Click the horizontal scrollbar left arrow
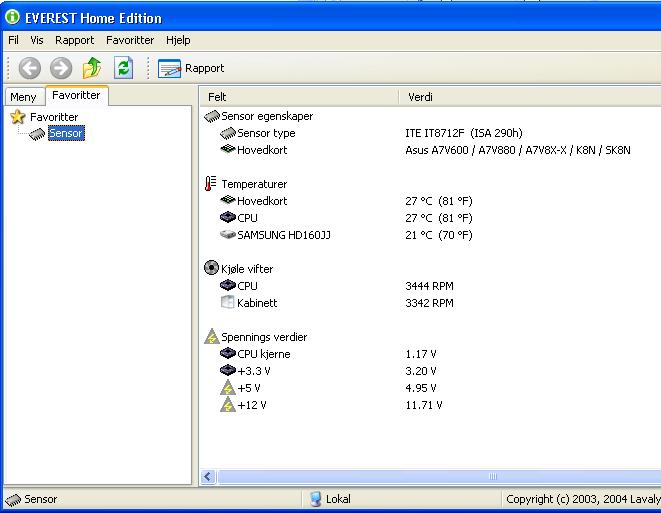 [208, 476]
